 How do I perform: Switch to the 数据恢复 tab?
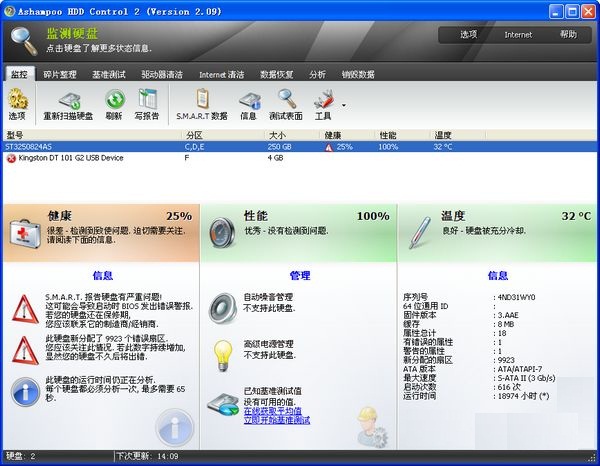click(277, 75)
